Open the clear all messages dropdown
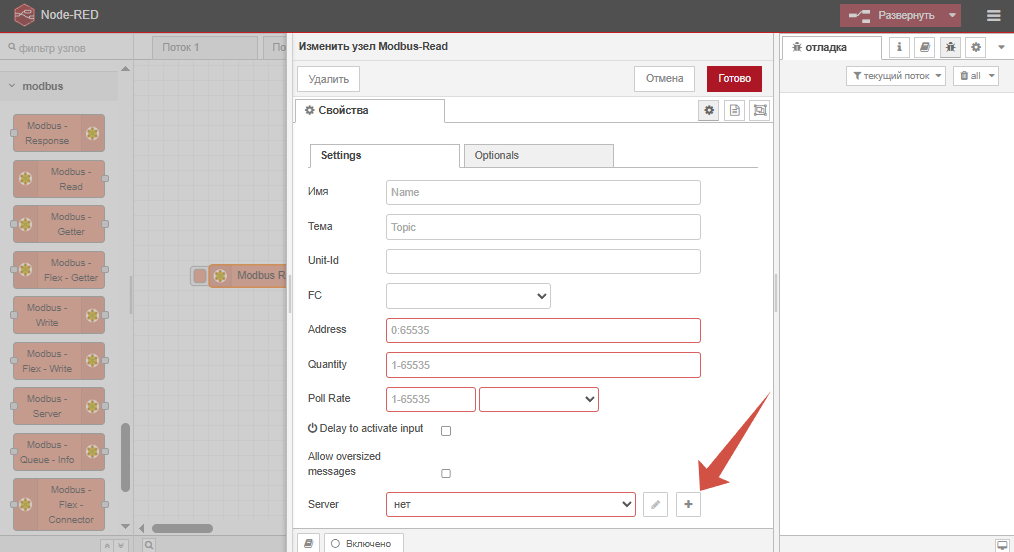 tap(976, 76)
